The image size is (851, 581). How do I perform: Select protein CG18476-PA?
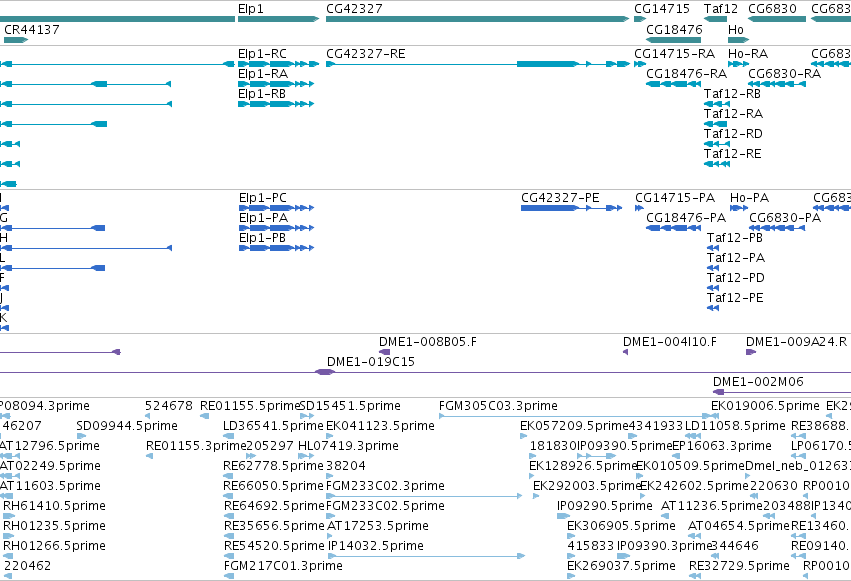click(674, 228)
